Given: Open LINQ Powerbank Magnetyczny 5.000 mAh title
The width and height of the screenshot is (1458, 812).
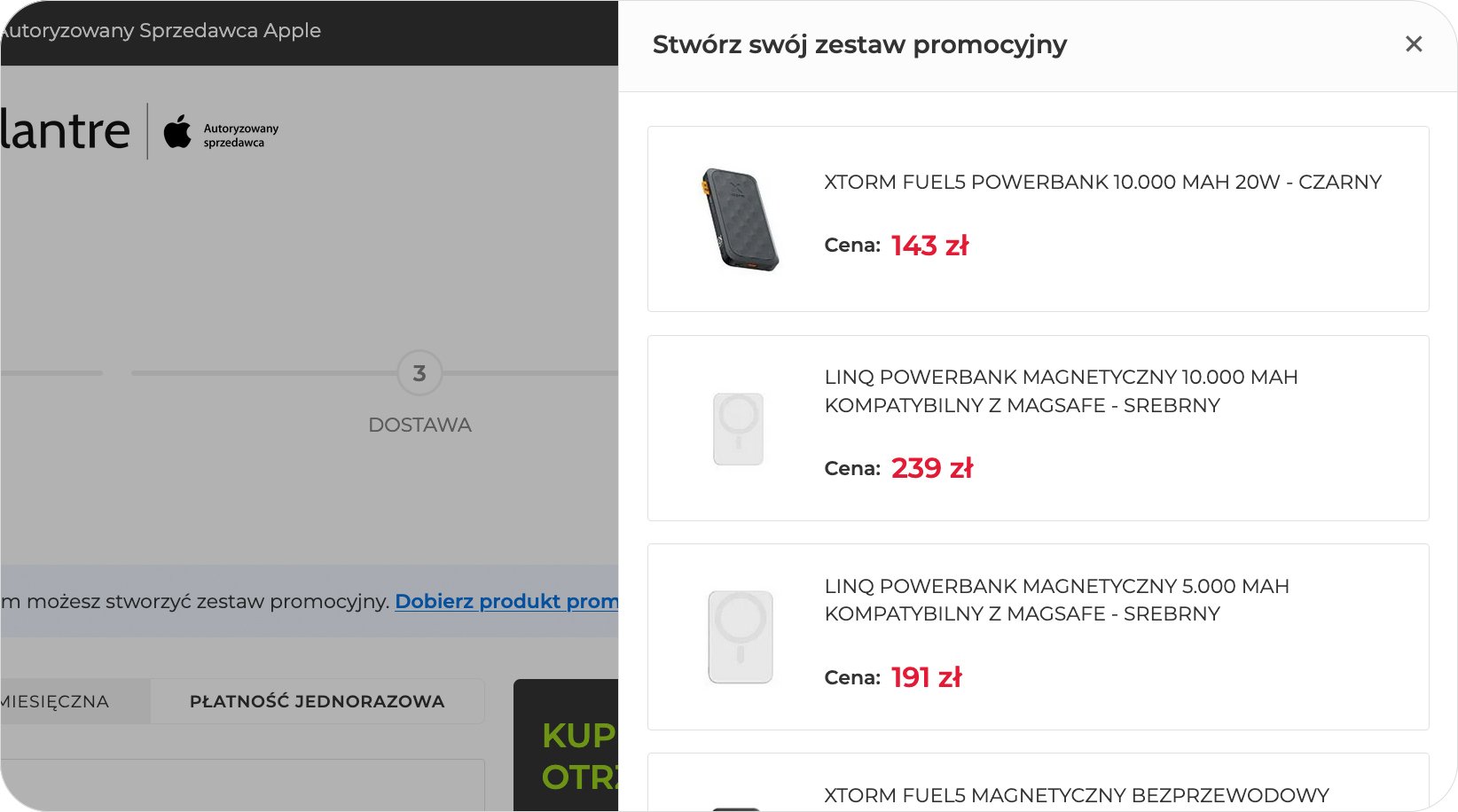Looking at the screenshot, I should (x=1056, y=600).
